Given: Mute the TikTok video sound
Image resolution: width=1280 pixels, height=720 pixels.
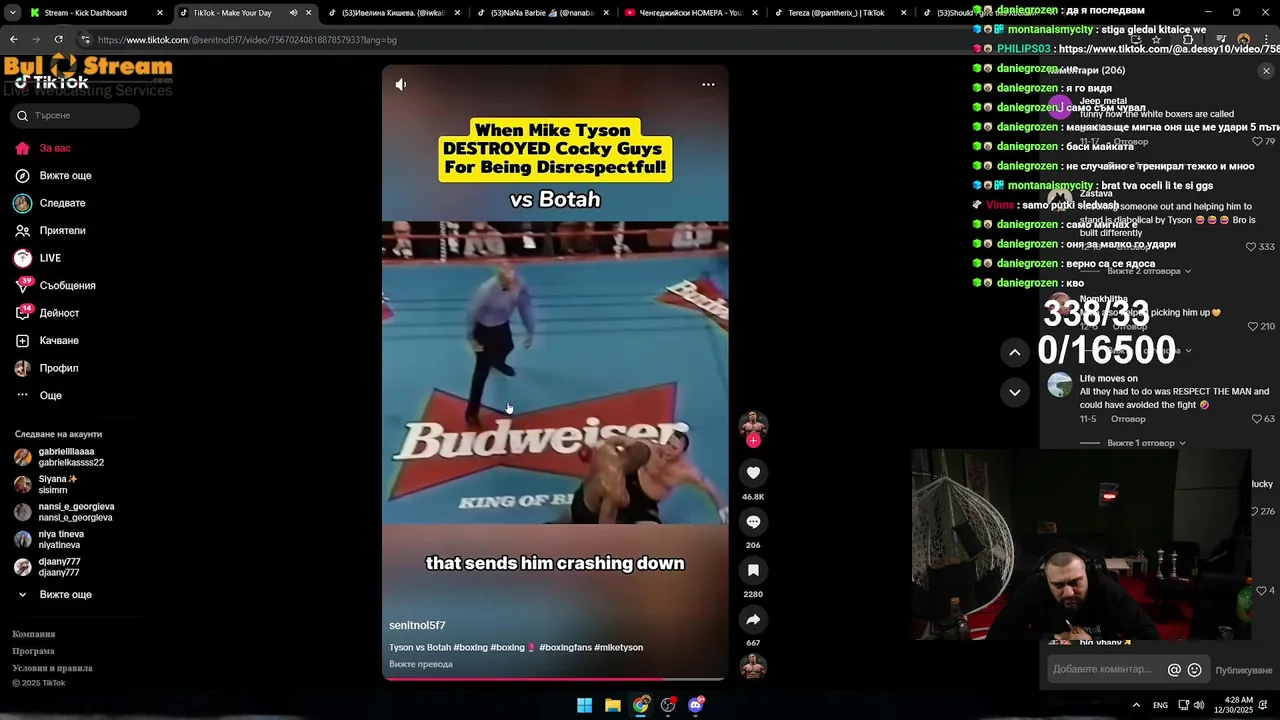Looking at the screenshot, I should click(x=401, y=85).
